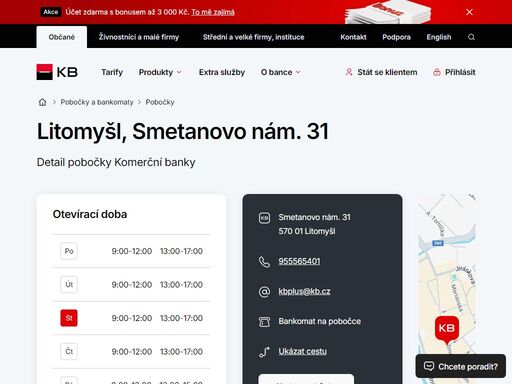Open the Kontakt page
The height and width of the screenshot is (384, 512).
[353, 37]
